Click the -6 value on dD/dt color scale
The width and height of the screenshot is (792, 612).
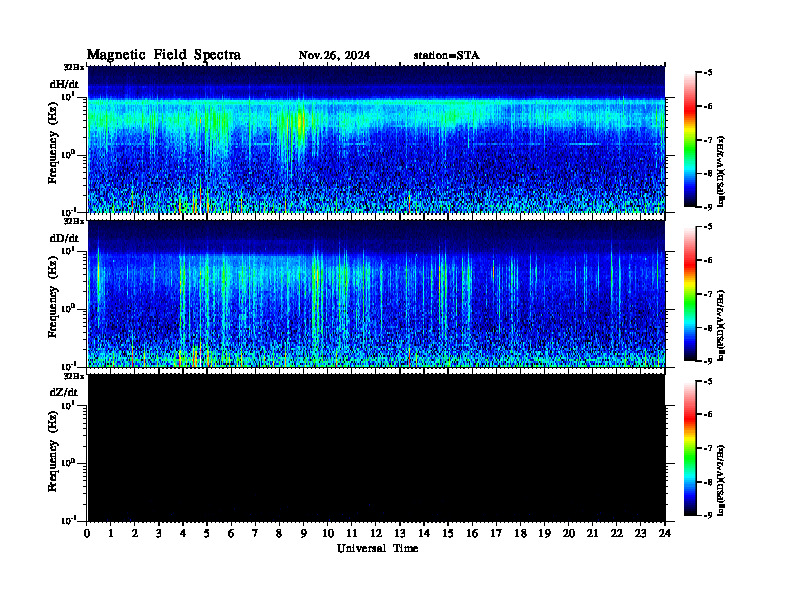pyautogui.click(x=708, y=261)
